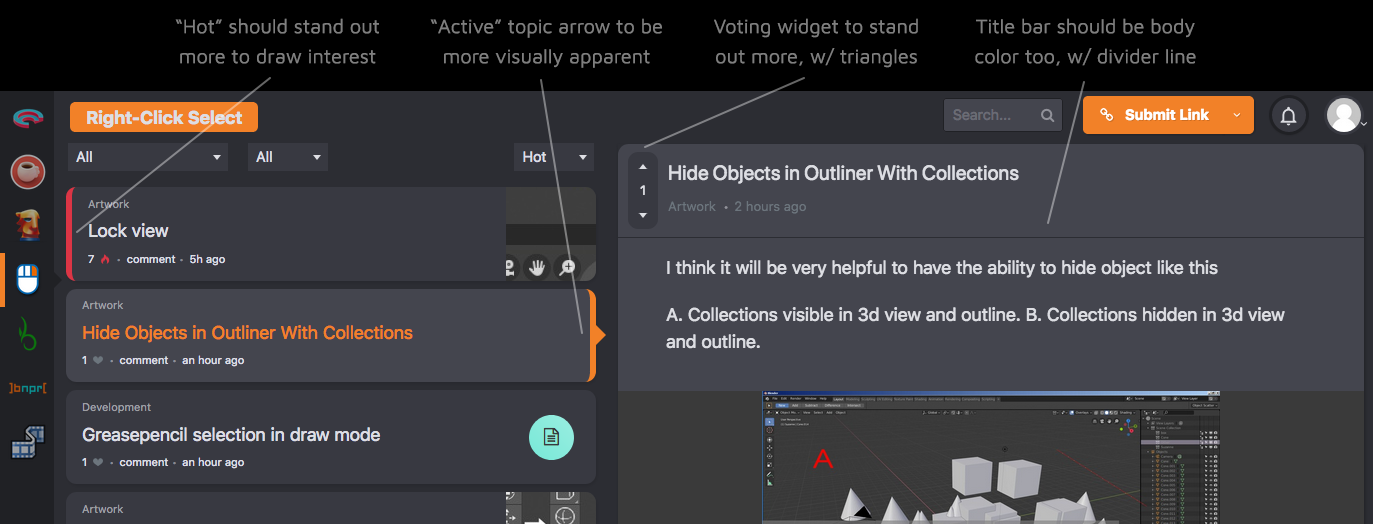Click the 5h ago timestamp on Lock view

coord(207,260)
